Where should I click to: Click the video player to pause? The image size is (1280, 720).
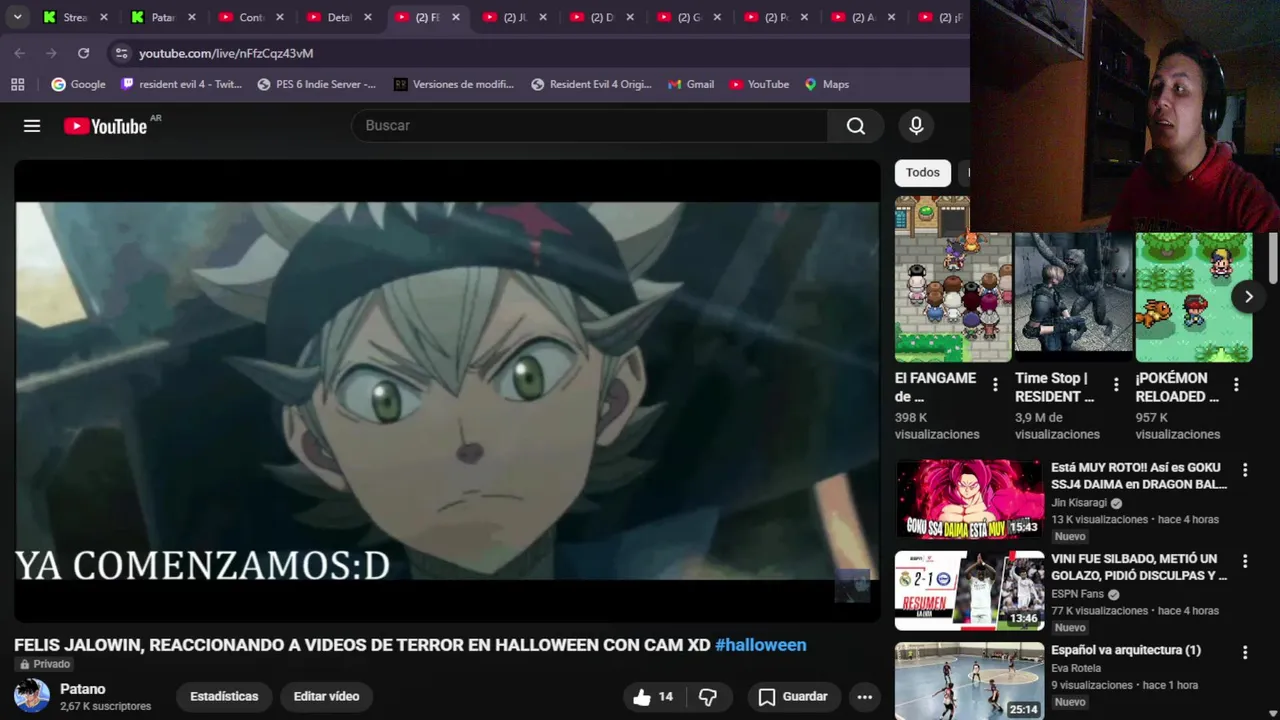click(447, 391)
